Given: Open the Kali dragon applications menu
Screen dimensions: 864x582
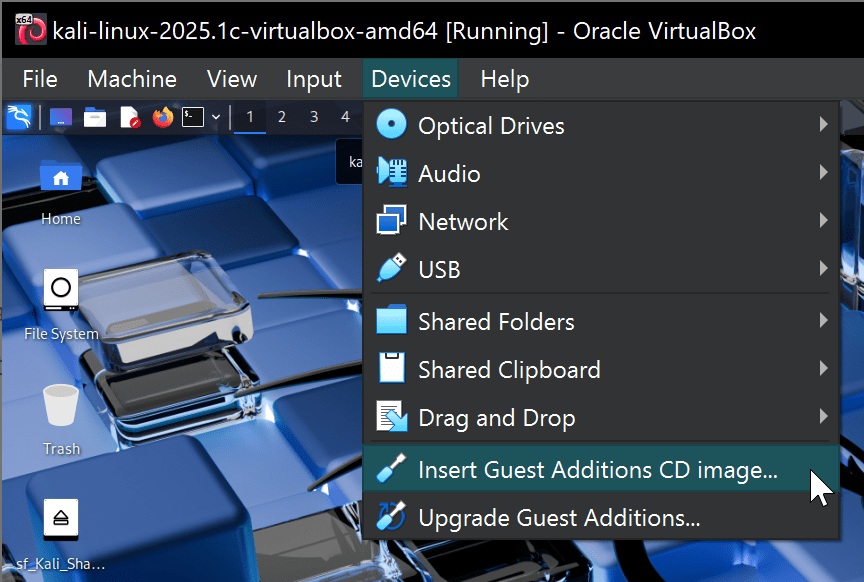Looking at the screenshot, I should click(x=19, y=117).
